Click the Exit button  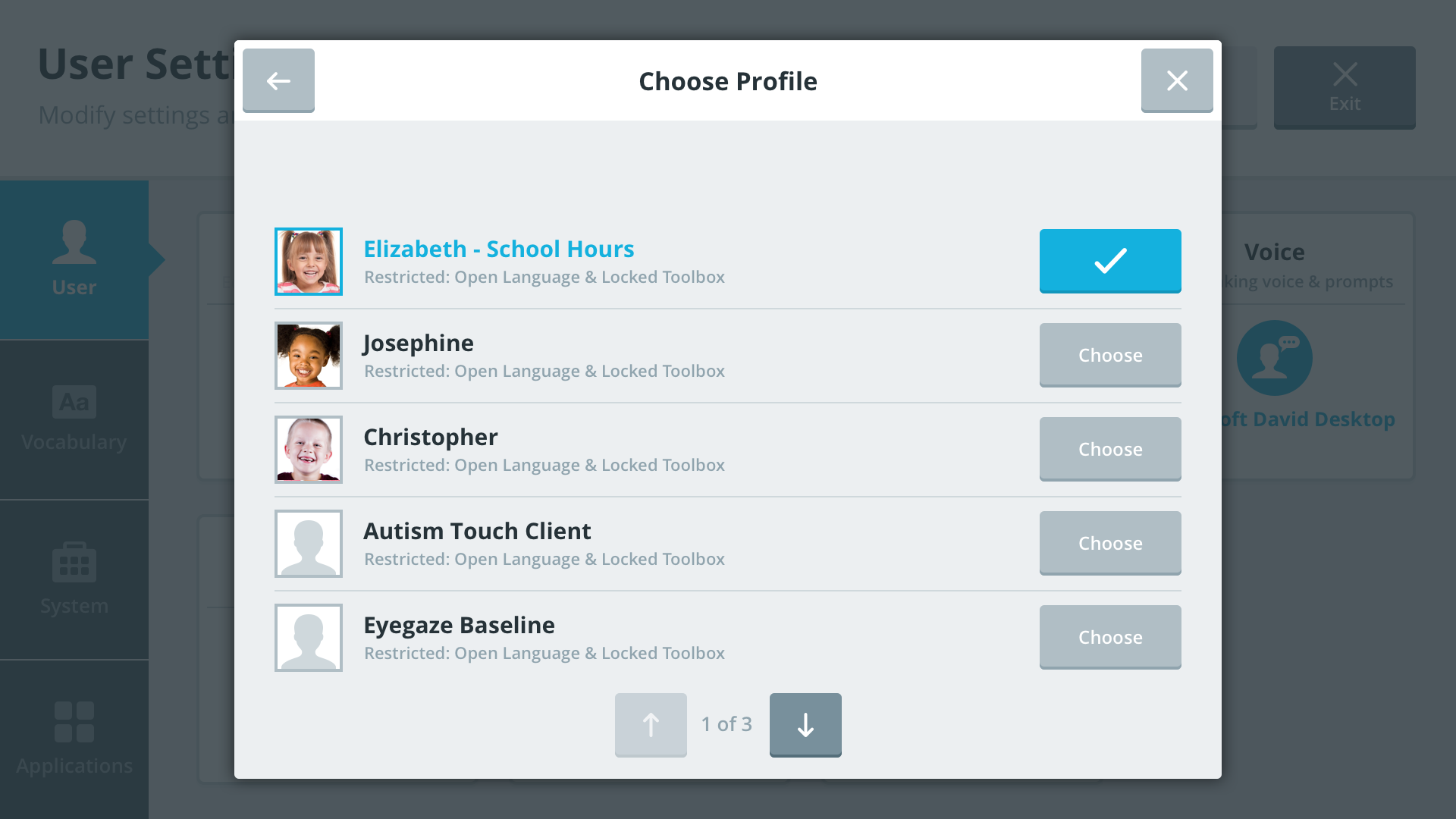tap(1345, 87)
